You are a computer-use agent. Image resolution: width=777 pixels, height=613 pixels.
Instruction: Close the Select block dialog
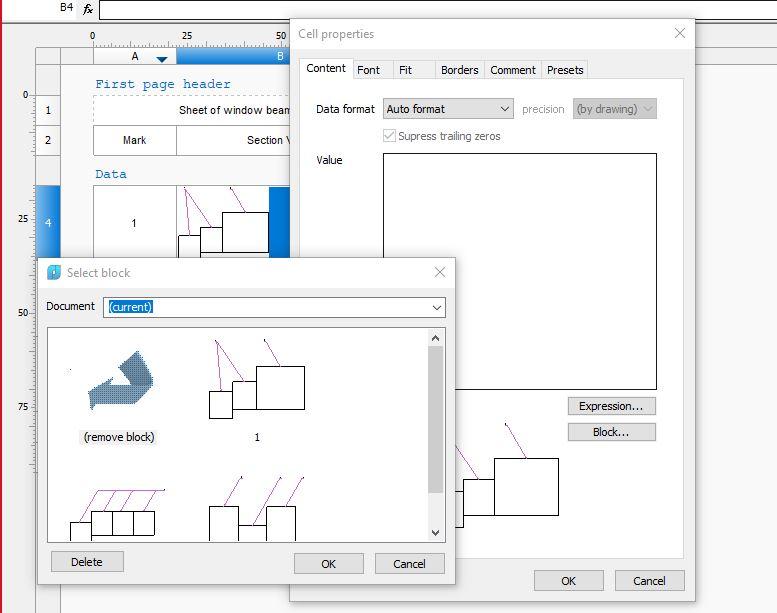(x=440, y=272)
